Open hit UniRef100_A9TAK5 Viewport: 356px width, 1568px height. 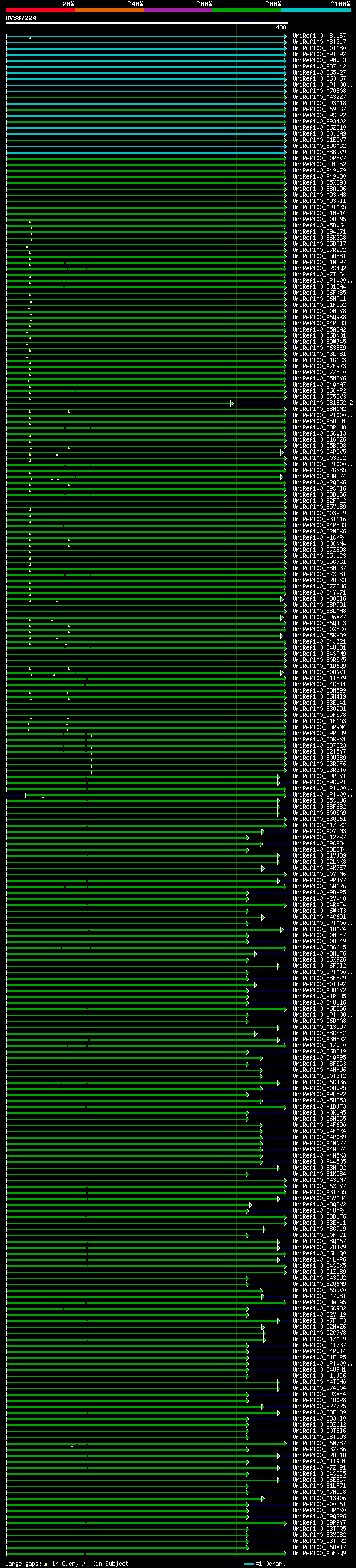pyautogui.click(x=319, y=207)
